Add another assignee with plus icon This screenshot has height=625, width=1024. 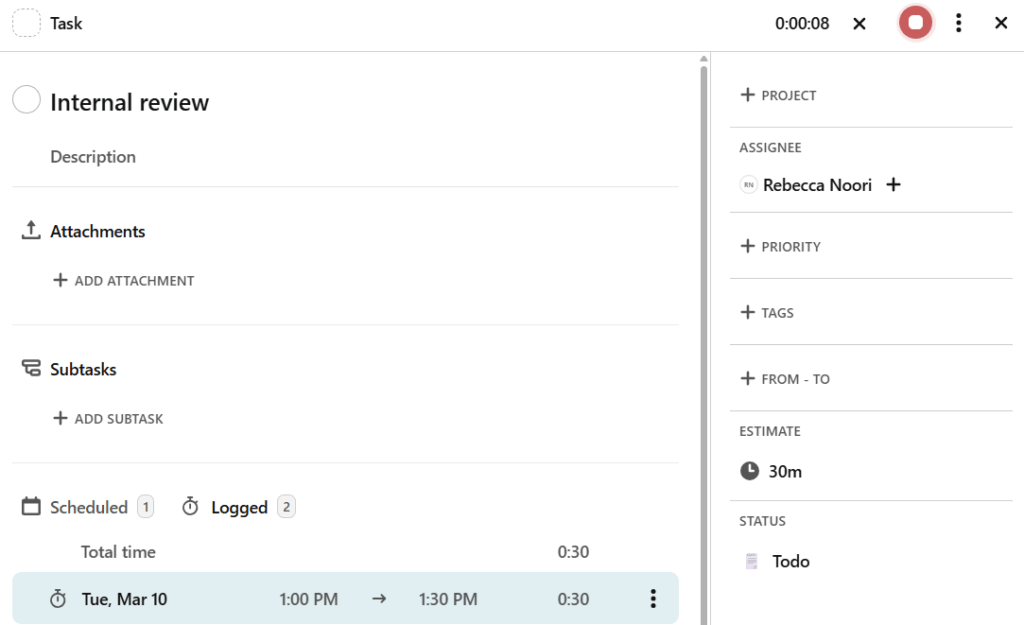coord(894,185)
